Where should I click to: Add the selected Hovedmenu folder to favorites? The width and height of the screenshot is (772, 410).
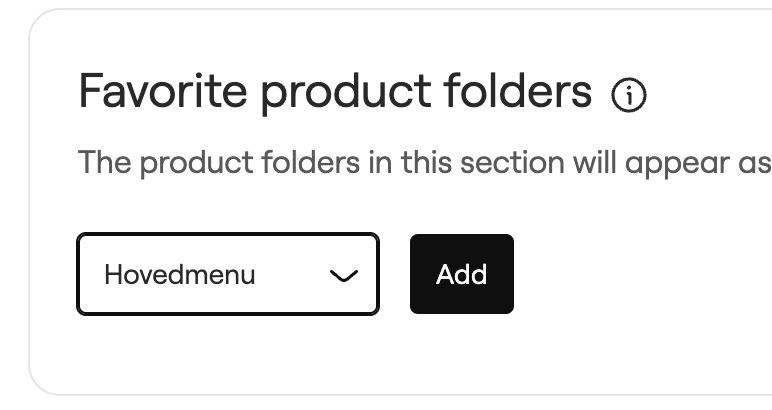tap(462, 274)
